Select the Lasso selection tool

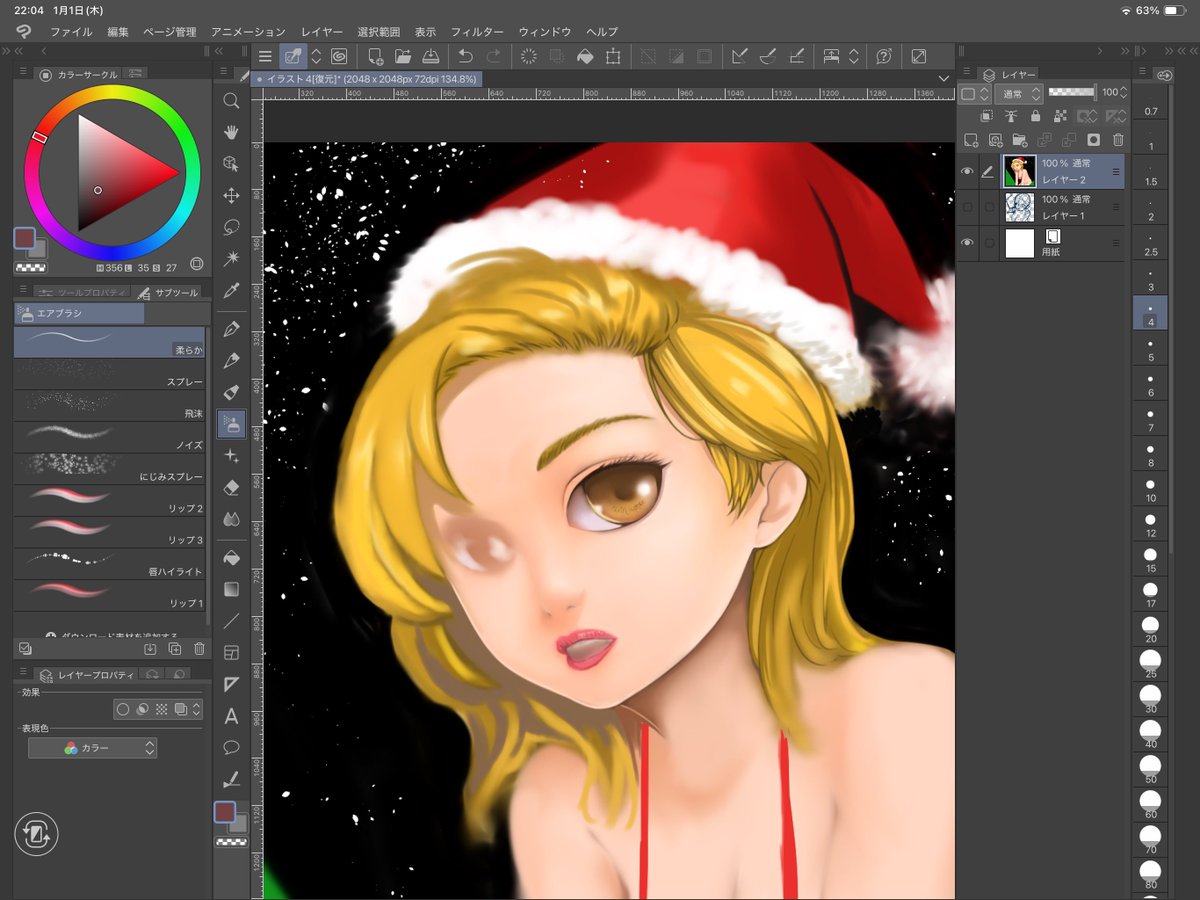(x=231, y=226)
